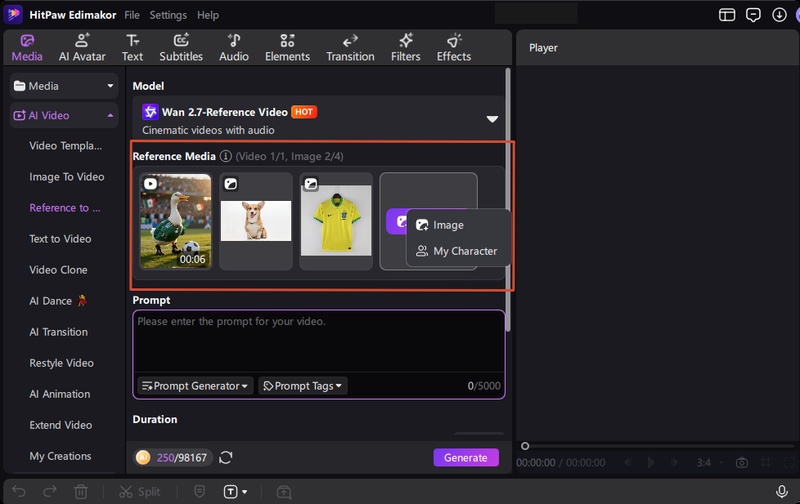The image size is (800, 504).
Task: Open AI Dance in sidebar
Action: [58, 301]
